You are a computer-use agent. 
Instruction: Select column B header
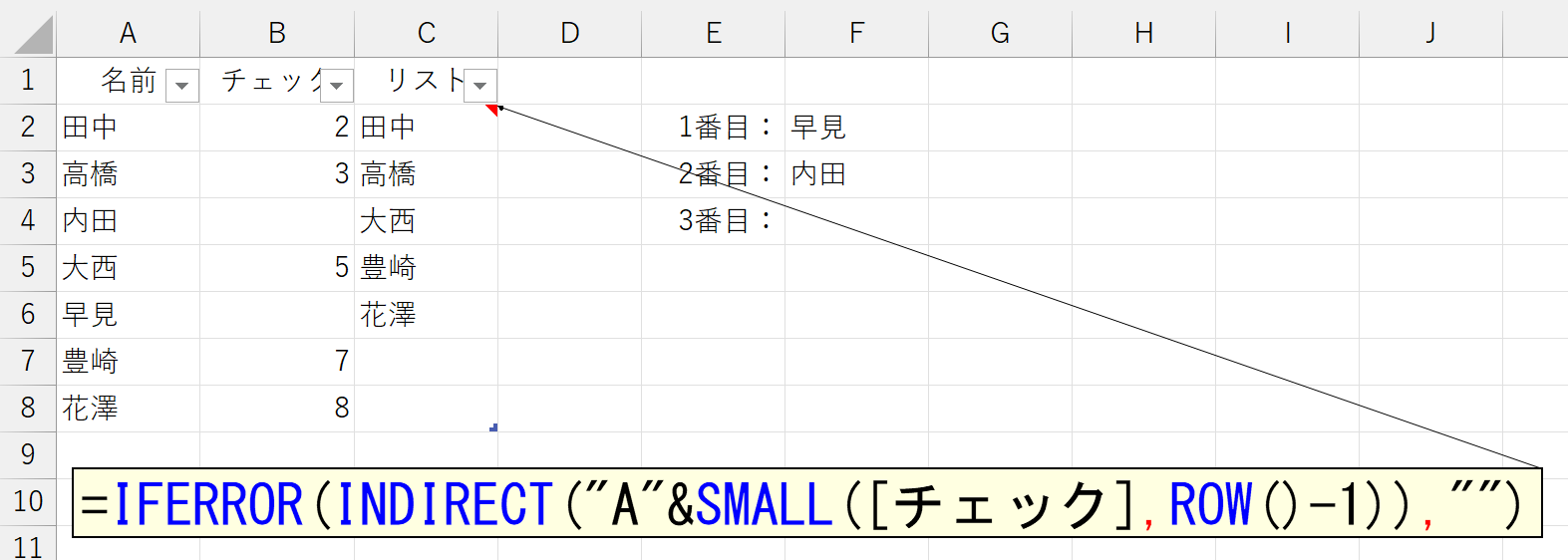point(277,34)
